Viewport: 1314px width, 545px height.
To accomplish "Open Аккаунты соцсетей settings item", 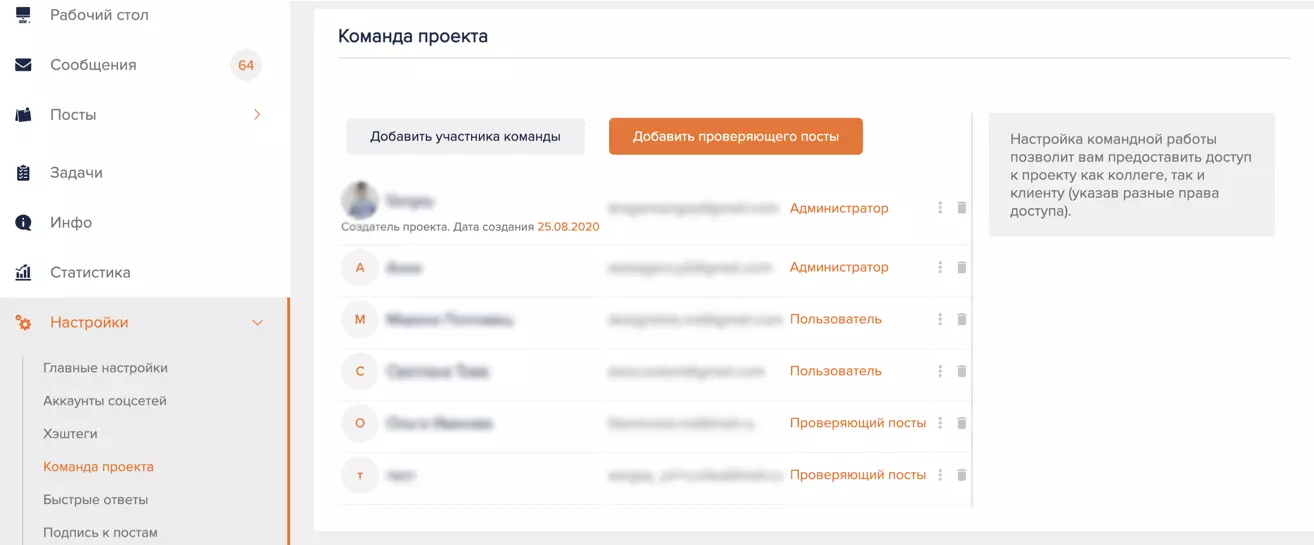I will tap(105, 401).
